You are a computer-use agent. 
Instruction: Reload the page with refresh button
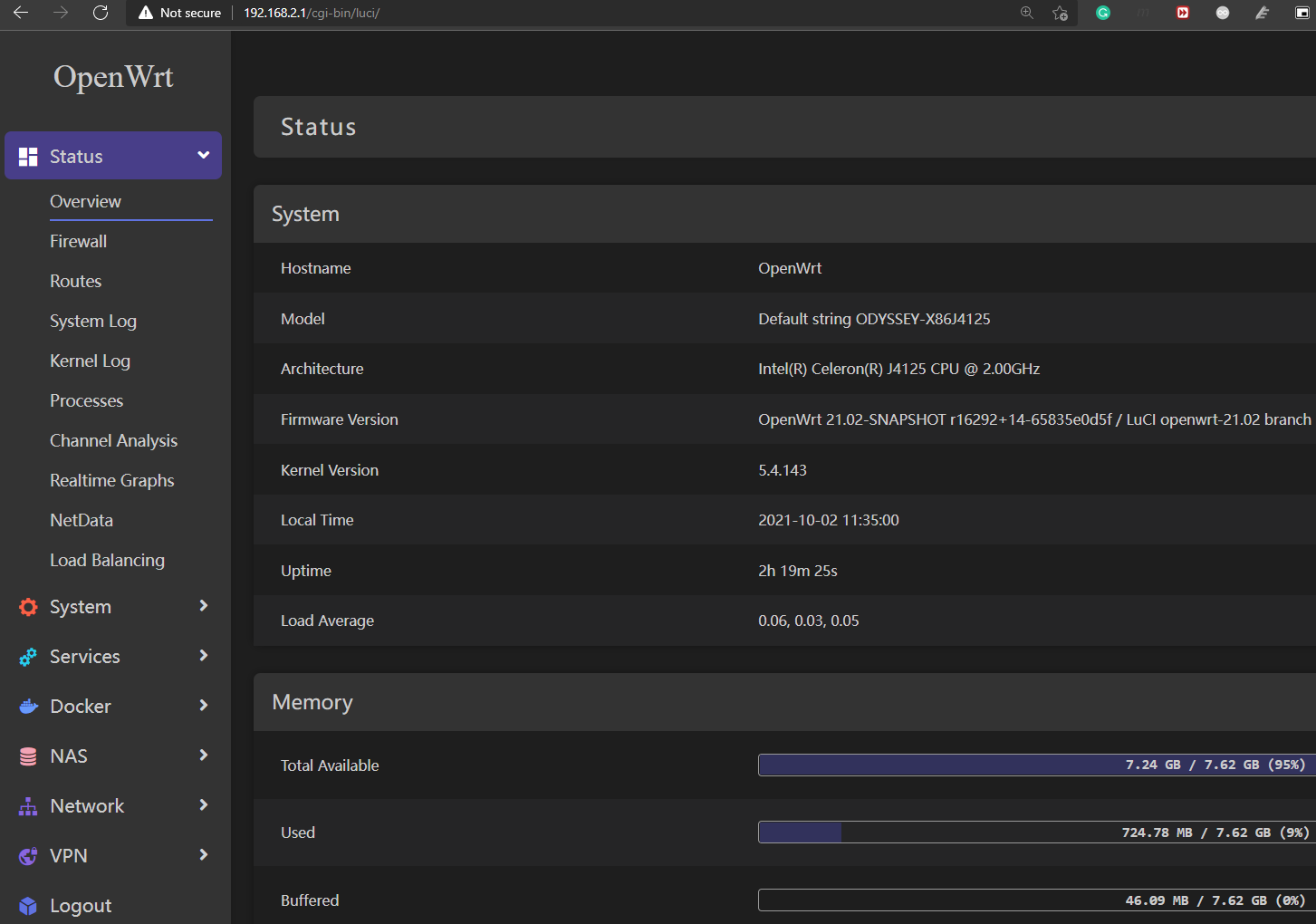(100, 13)
